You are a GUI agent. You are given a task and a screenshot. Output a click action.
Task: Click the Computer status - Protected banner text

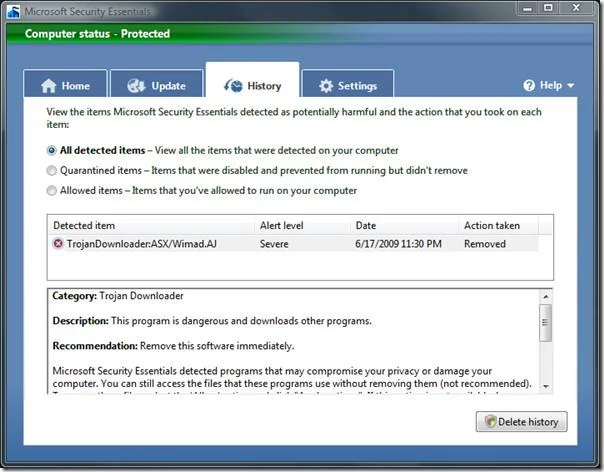(x=97, y=34)
